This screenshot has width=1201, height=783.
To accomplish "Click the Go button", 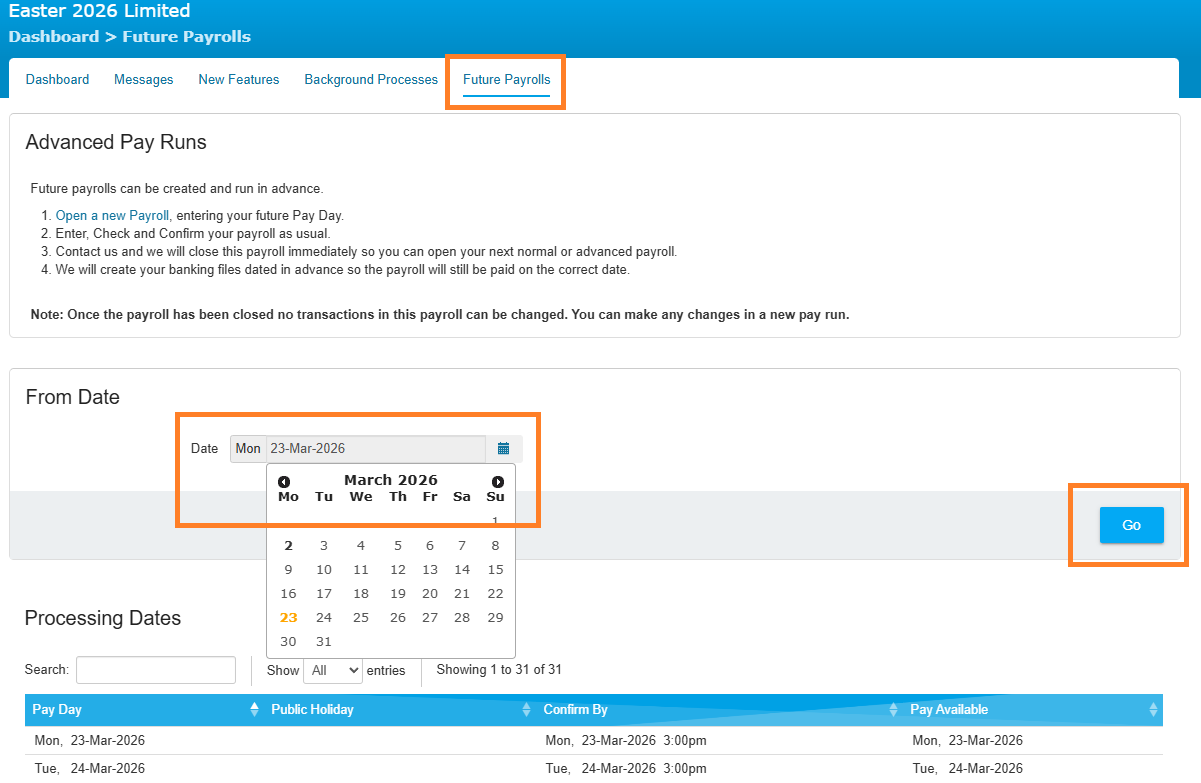I will click(1131, 525).
